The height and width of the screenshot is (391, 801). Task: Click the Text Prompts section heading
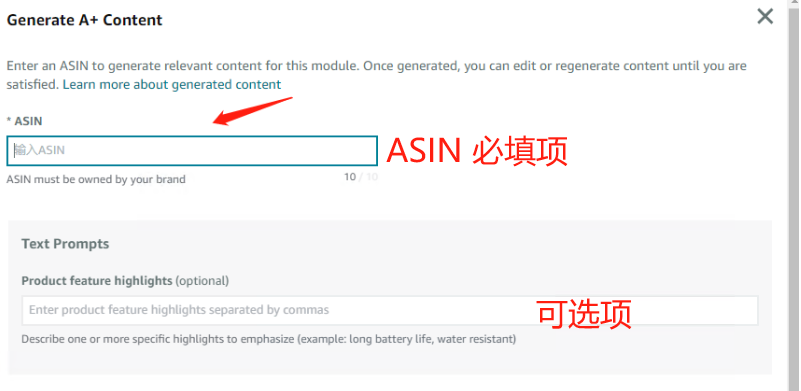pyautogui.click(x=65, y=244)
